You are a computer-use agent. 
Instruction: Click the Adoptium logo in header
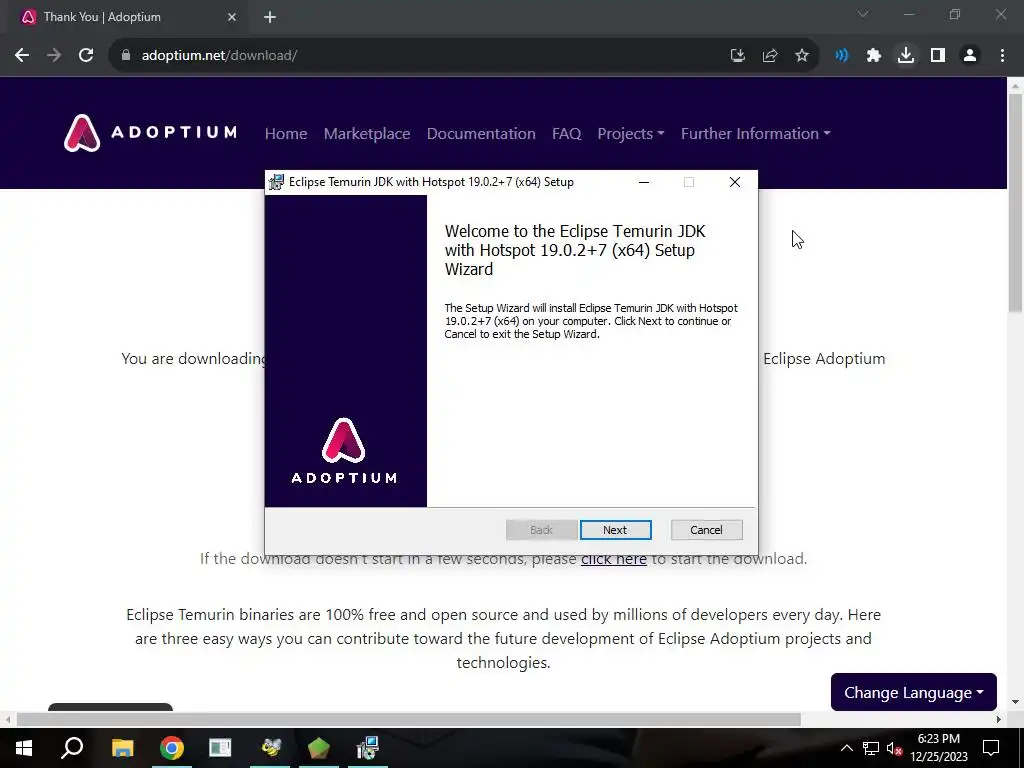tap(150, 133)
